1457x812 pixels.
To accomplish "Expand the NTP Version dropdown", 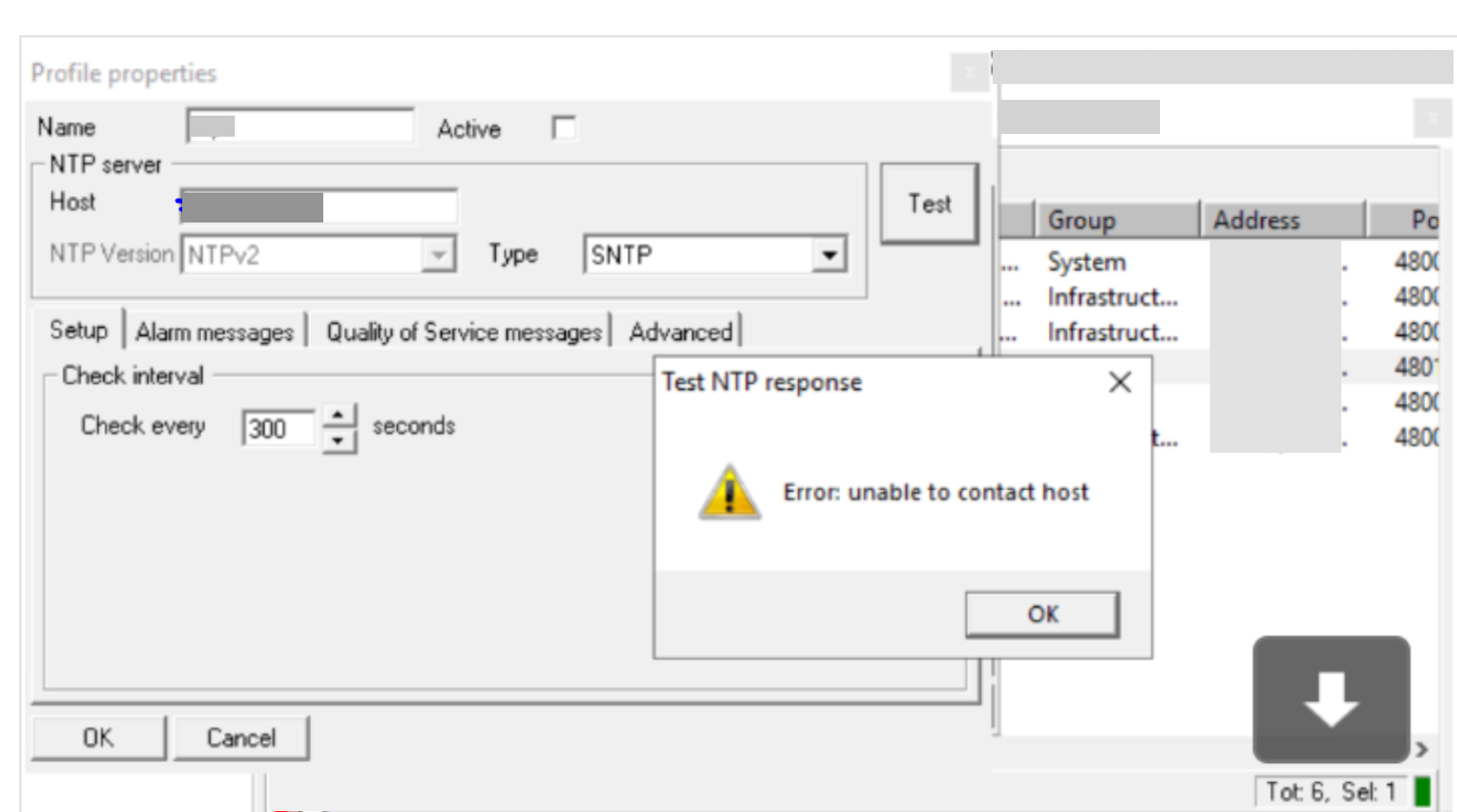I will [438, 255].
